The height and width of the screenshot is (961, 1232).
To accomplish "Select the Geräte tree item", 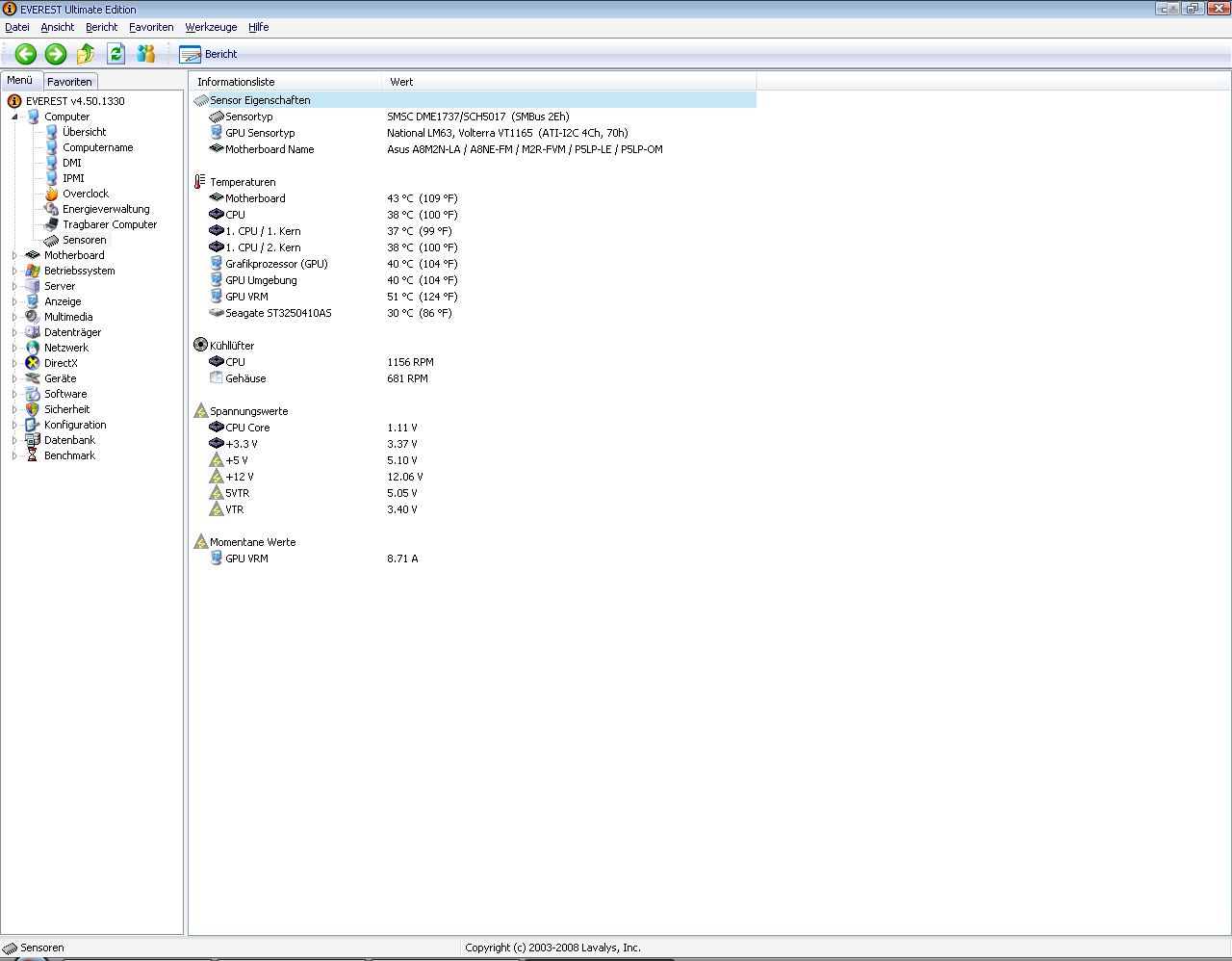I will pos(61,378).
